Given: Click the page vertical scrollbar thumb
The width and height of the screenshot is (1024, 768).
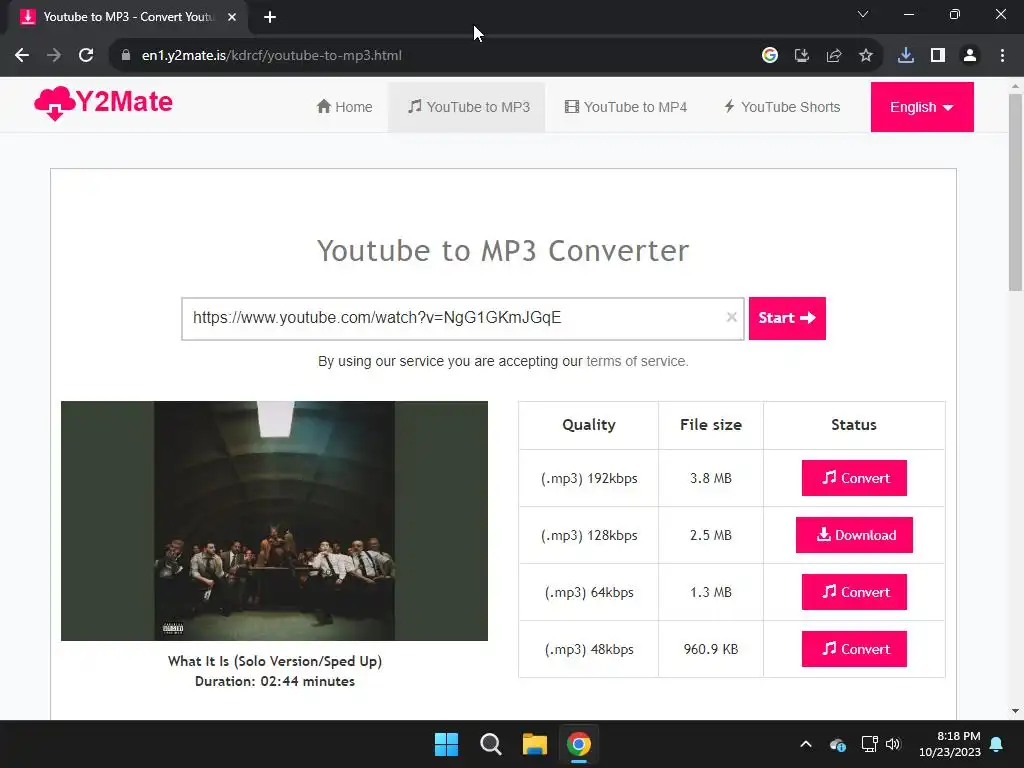Looking at the screenshot, I should pos(1015,193).
